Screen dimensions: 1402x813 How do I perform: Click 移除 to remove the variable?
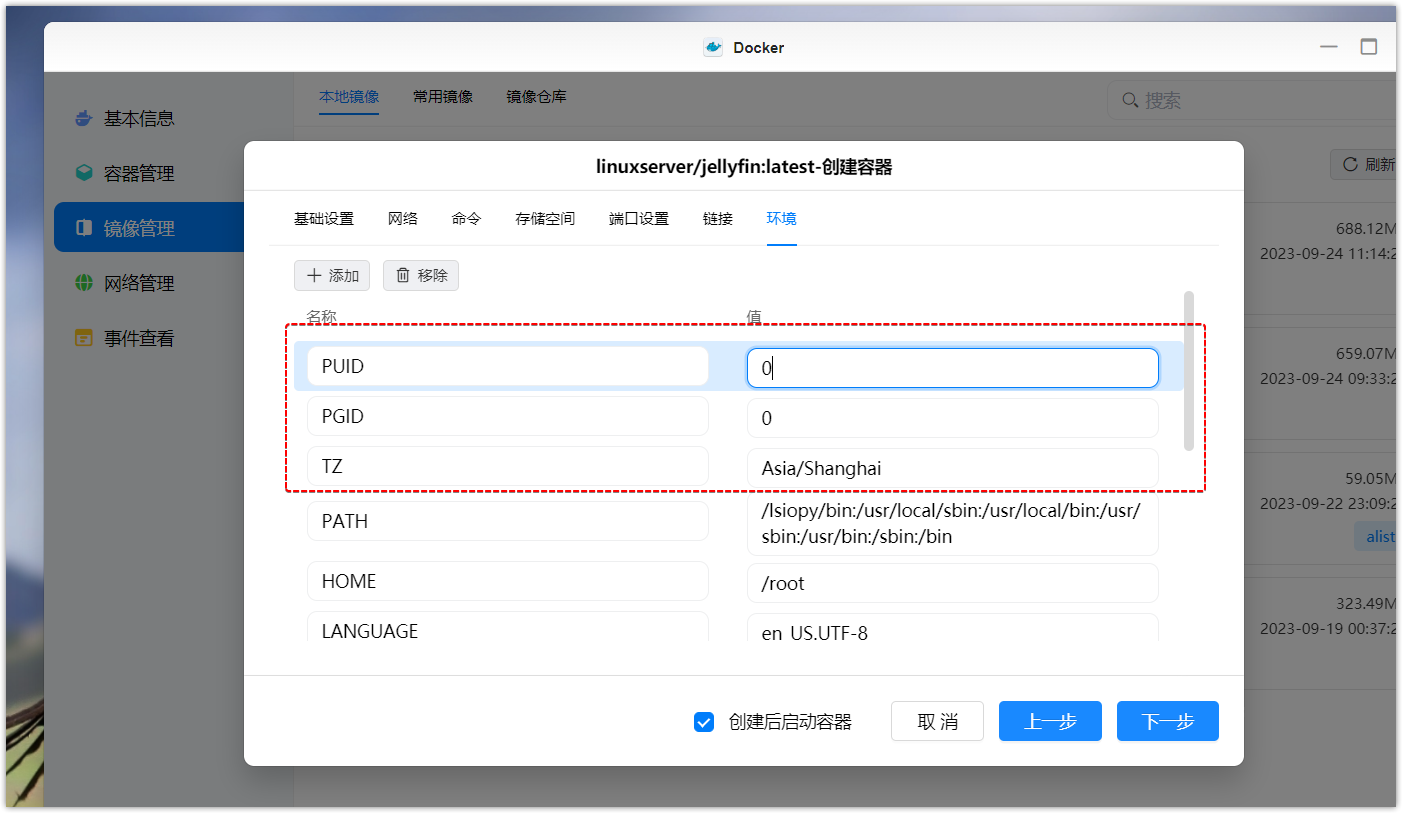point(421,275)
